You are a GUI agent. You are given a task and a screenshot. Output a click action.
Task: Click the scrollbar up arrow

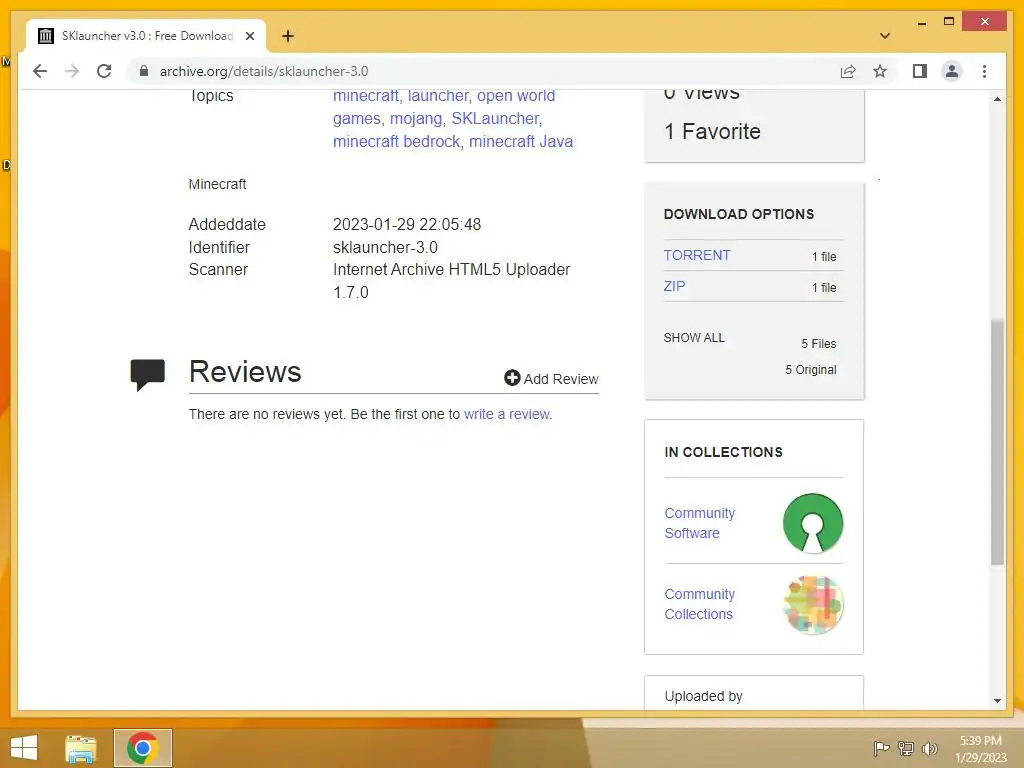(997, 99)
